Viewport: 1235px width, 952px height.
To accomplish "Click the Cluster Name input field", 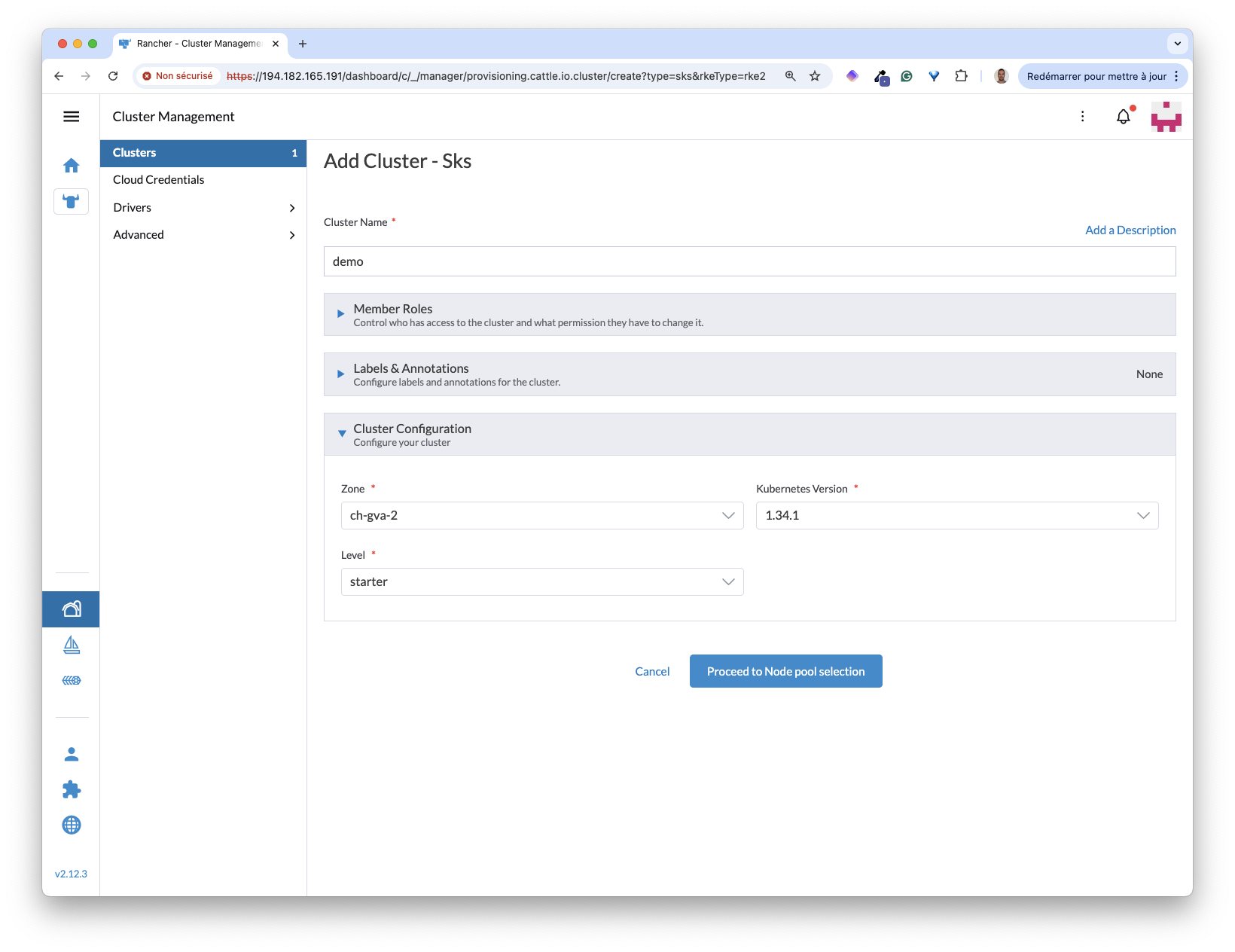I will [x=749, y=262].
